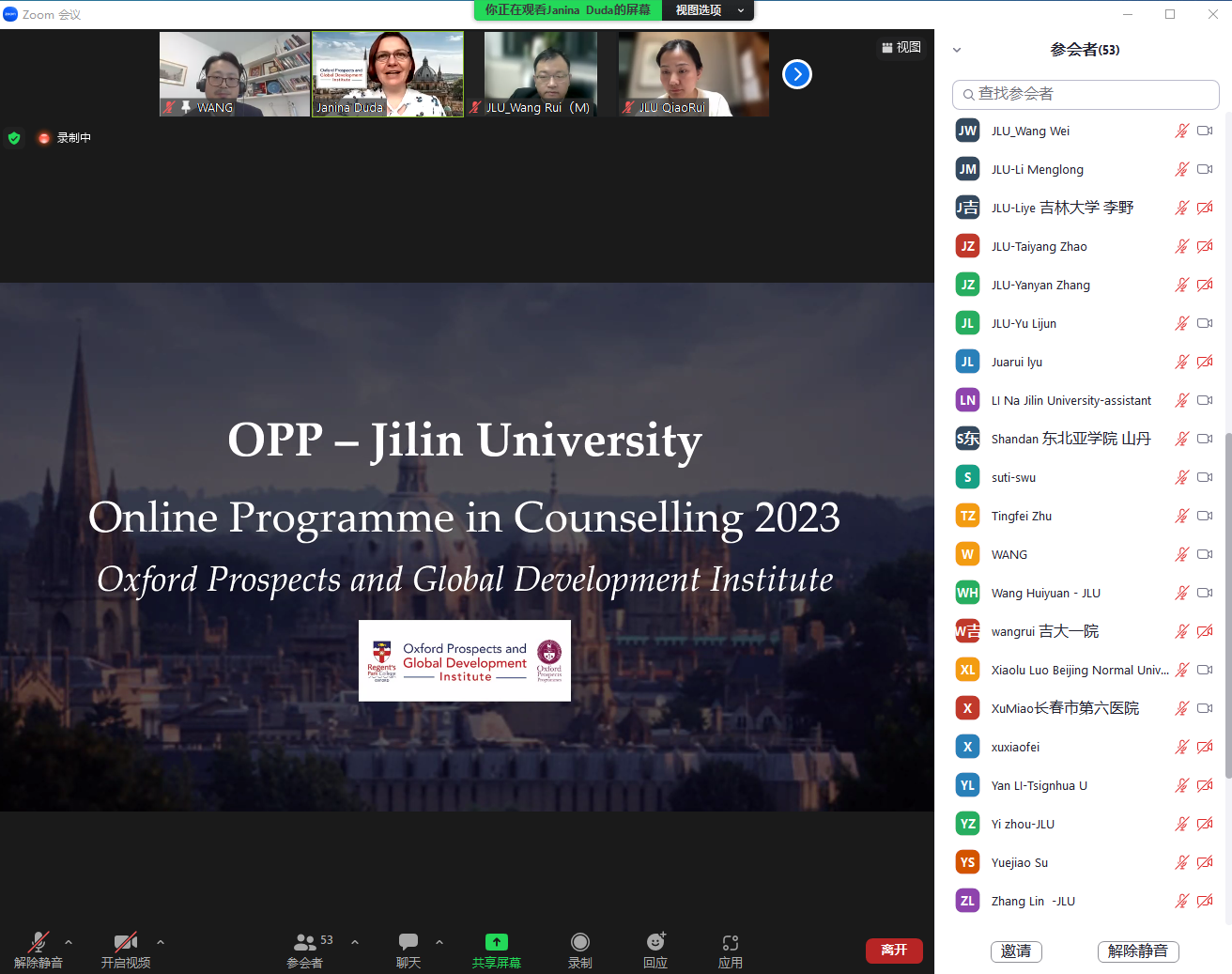
Task: Select participant JLU-Li Menglong name
Action: 1037,169
